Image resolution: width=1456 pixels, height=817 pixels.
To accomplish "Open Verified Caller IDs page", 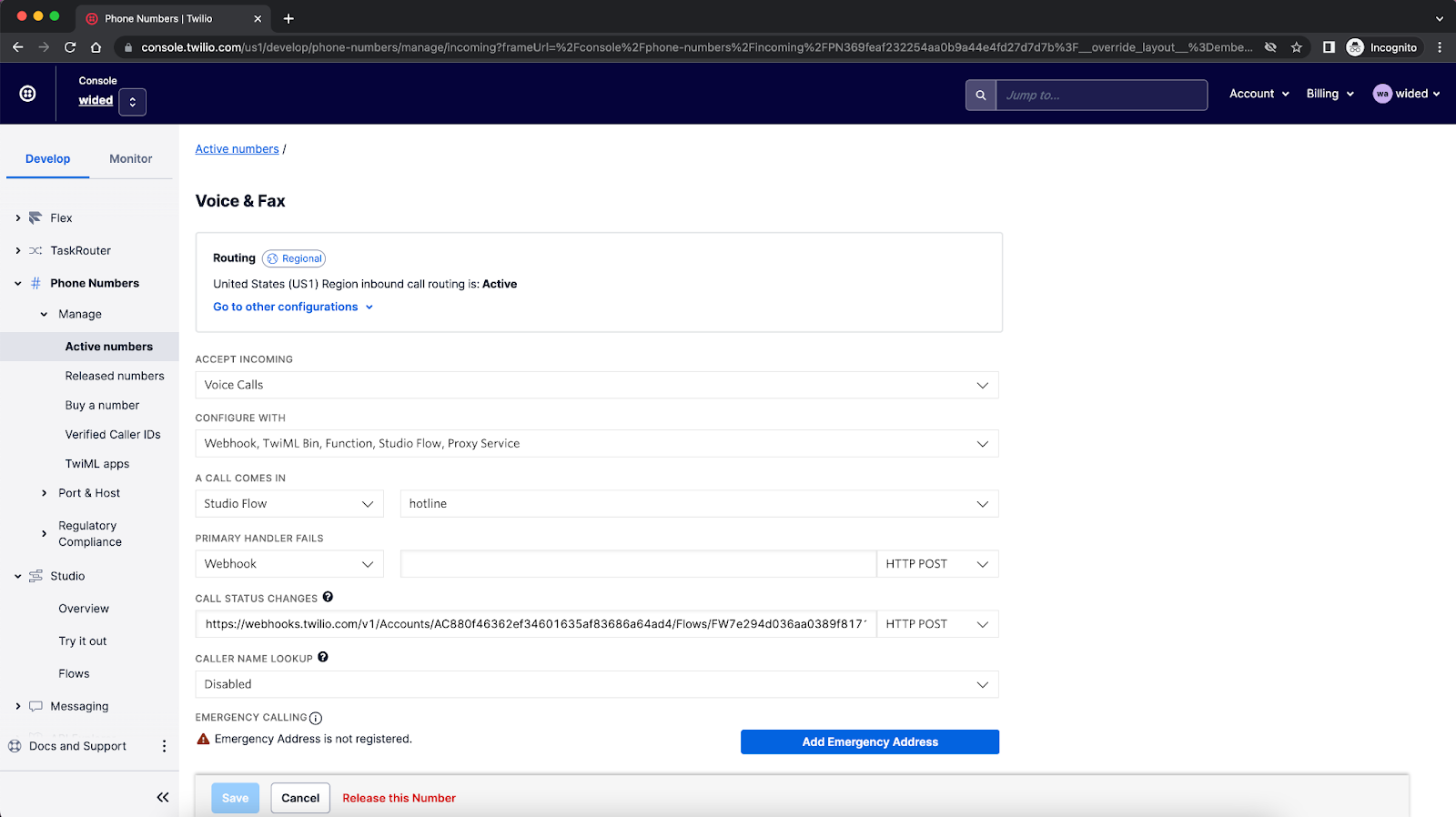I will click(x=113, y=435).
